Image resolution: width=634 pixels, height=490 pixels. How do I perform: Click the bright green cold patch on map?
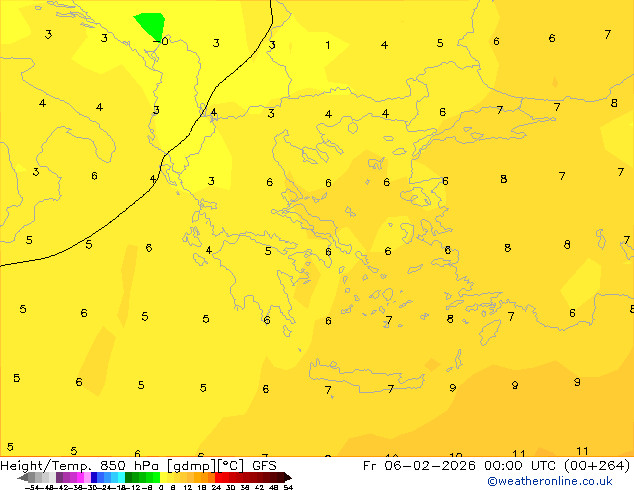[x=150, y=25]
